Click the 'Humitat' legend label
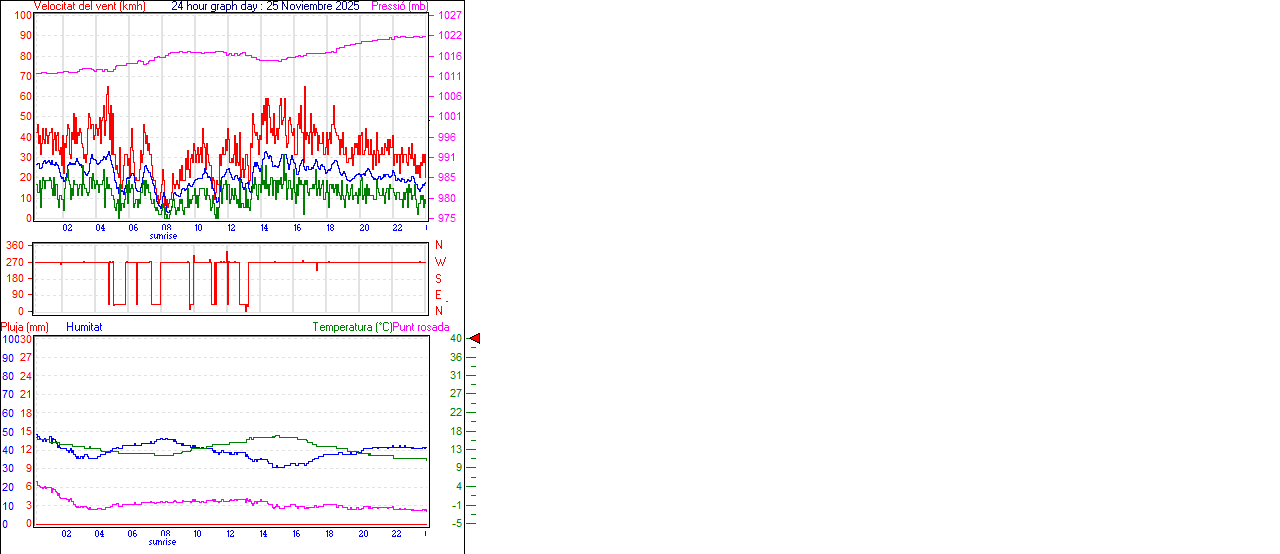Viewport: 1280px width, 554px height. tap(84, 327)
